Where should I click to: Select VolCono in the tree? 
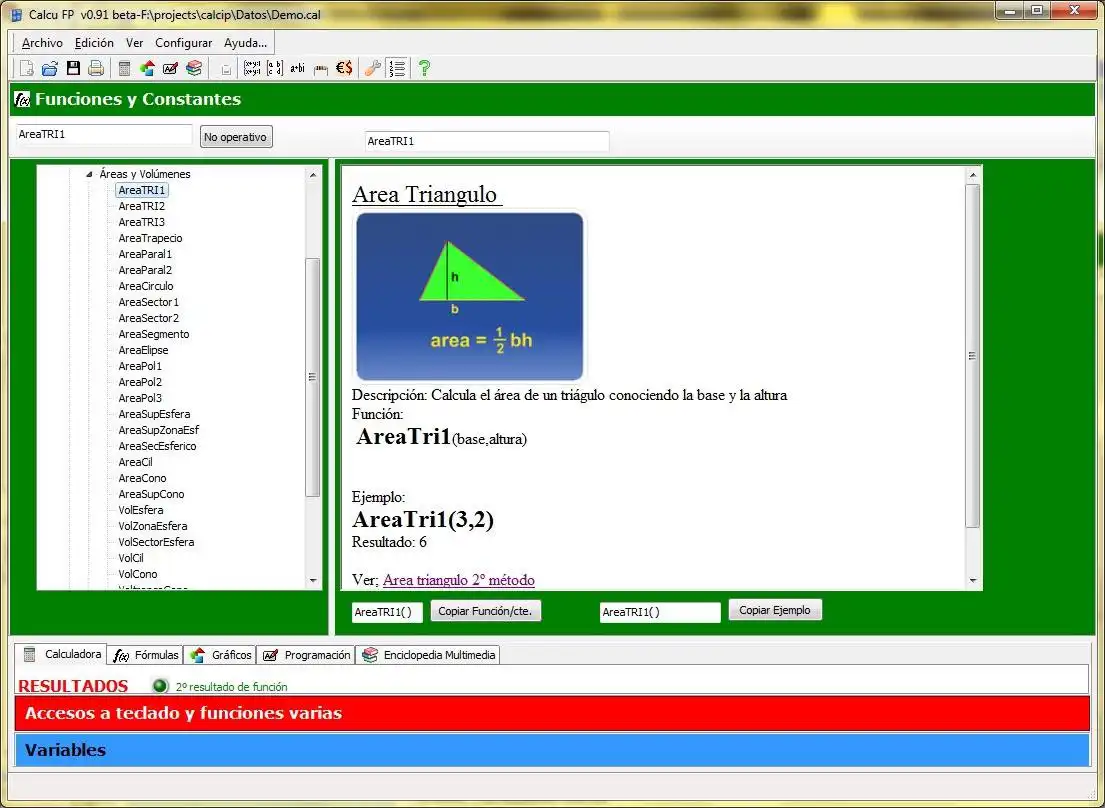tap(138, 574)
